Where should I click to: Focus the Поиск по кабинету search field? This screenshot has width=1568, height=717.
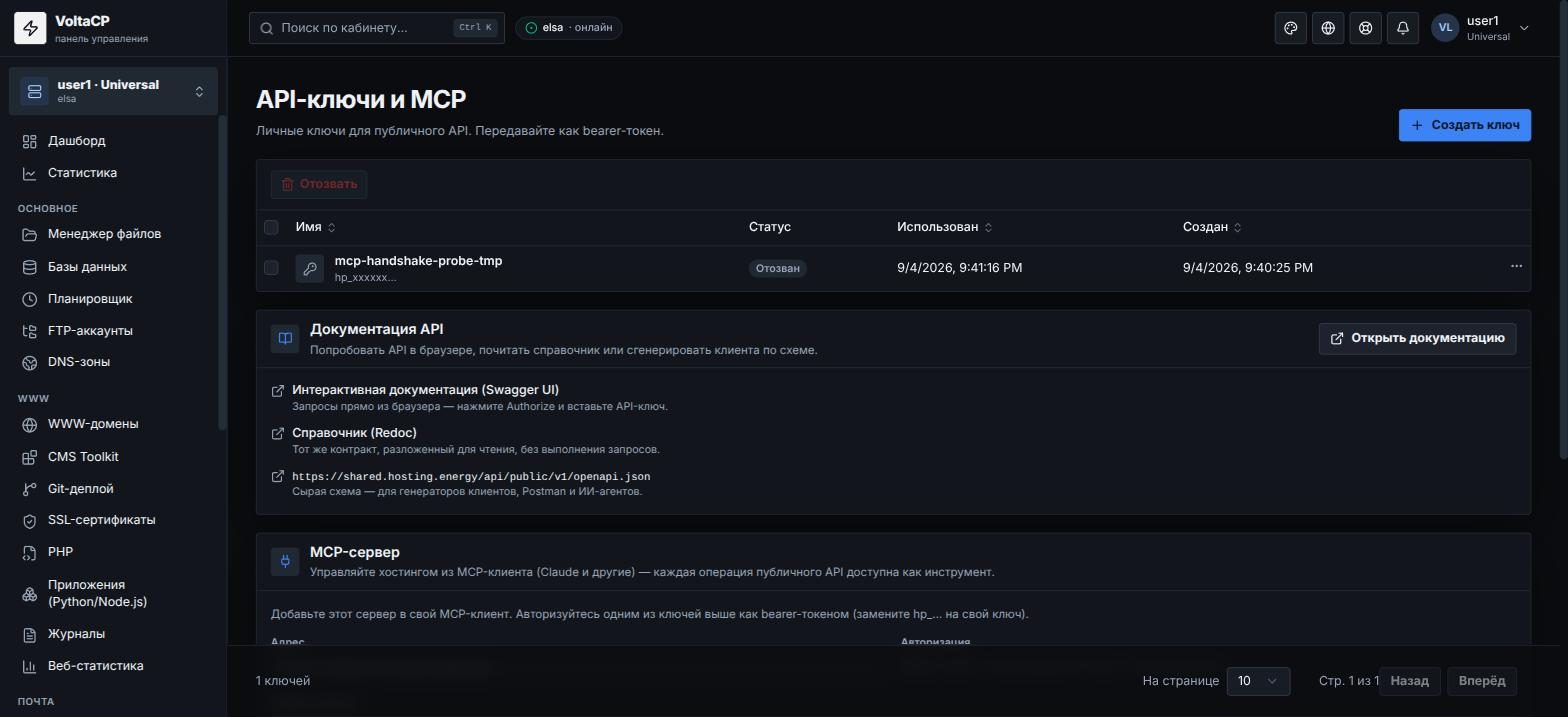click(x=377, y=28)
